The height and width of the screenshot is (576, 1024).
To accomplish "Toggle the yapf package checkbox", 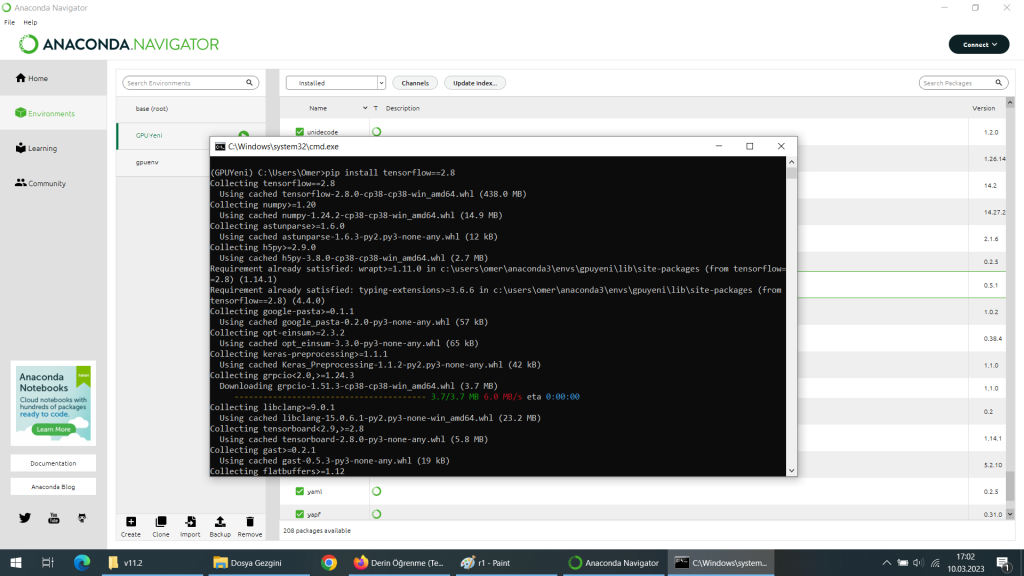I will (x=299, y=514).
